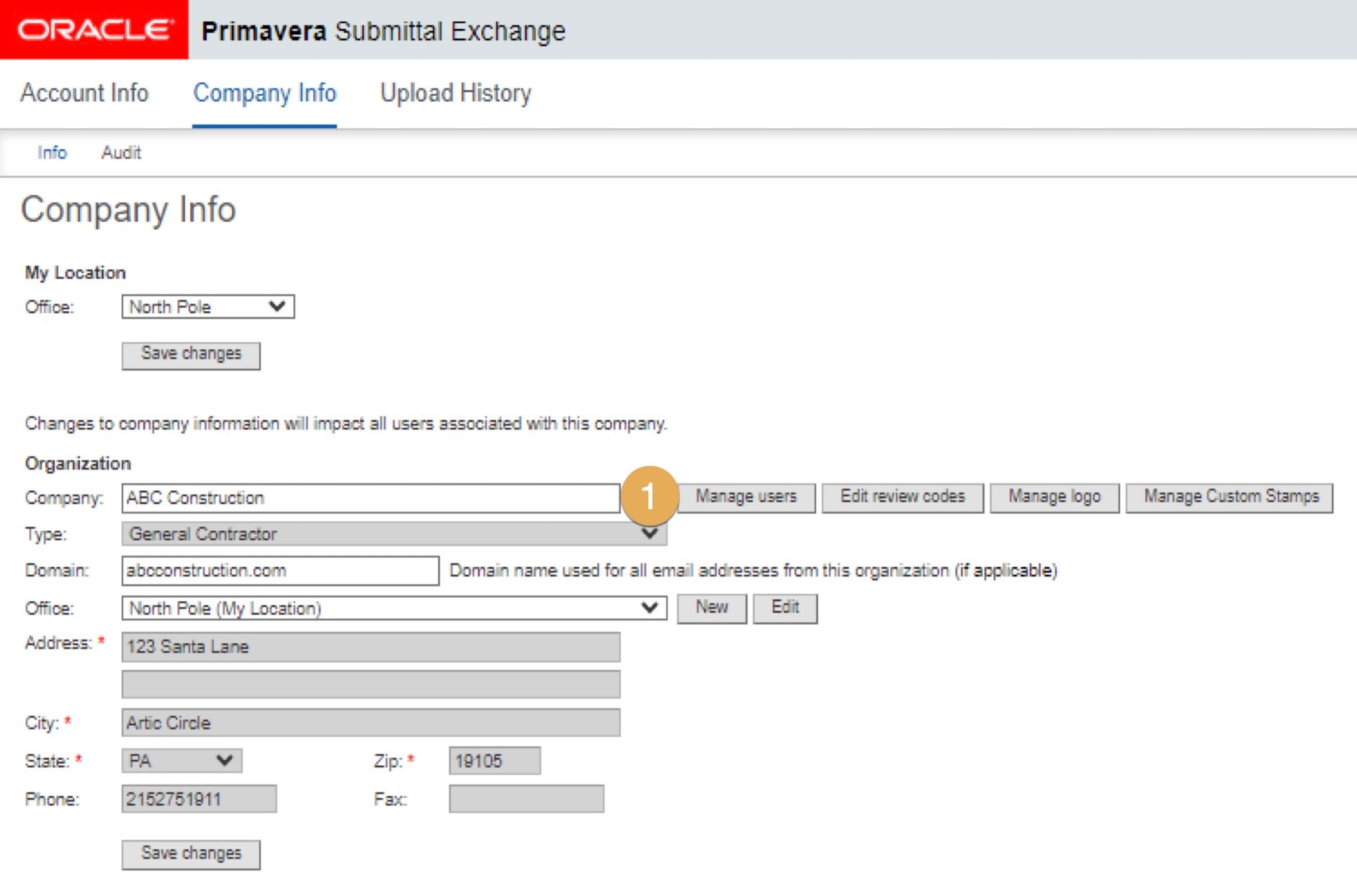1357x896 pixels.
Task: Open the Upload History tab
Action: 455,93
